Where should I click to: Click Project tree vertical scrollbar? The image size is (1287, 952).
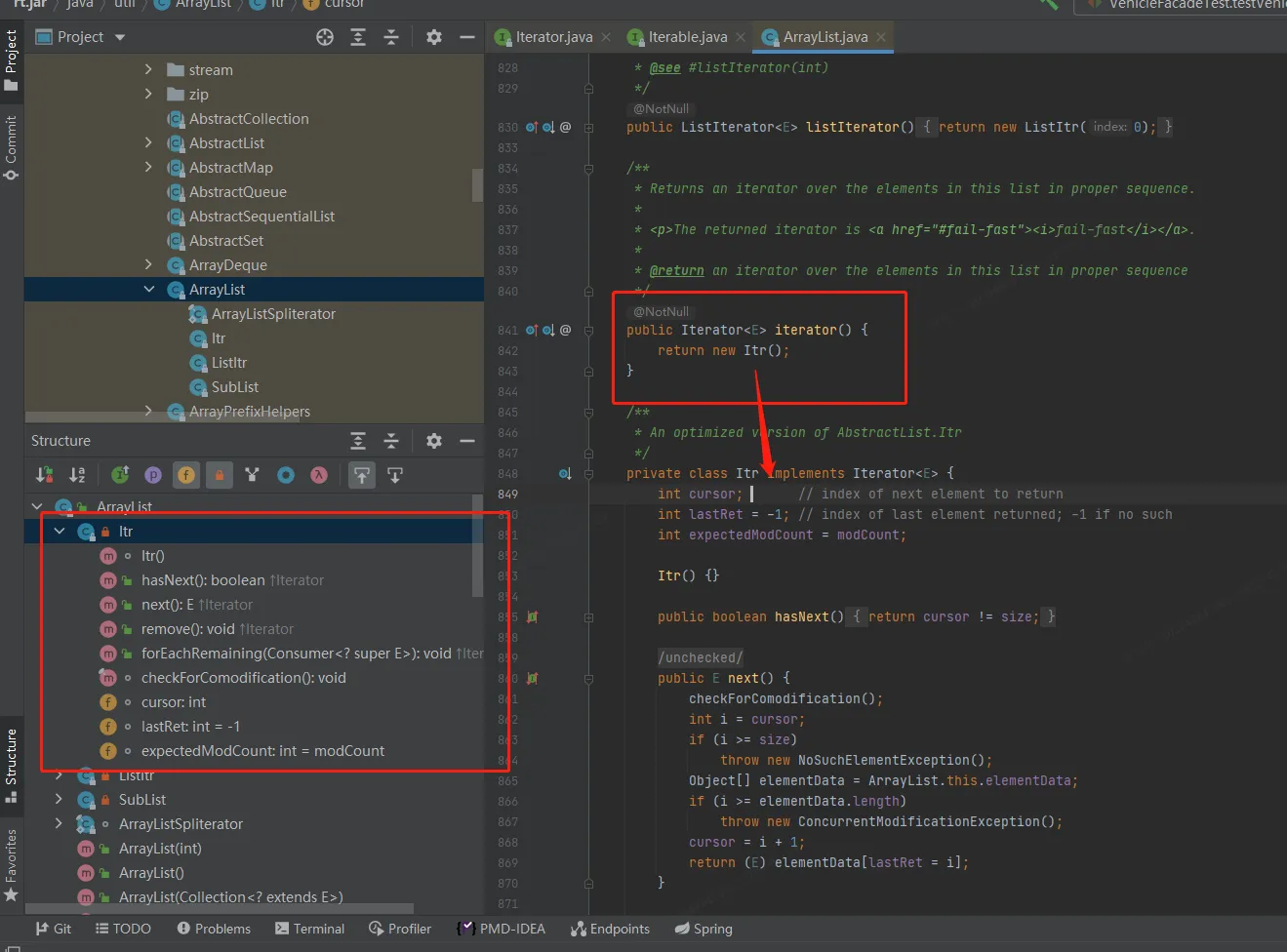tap(478, 185)
